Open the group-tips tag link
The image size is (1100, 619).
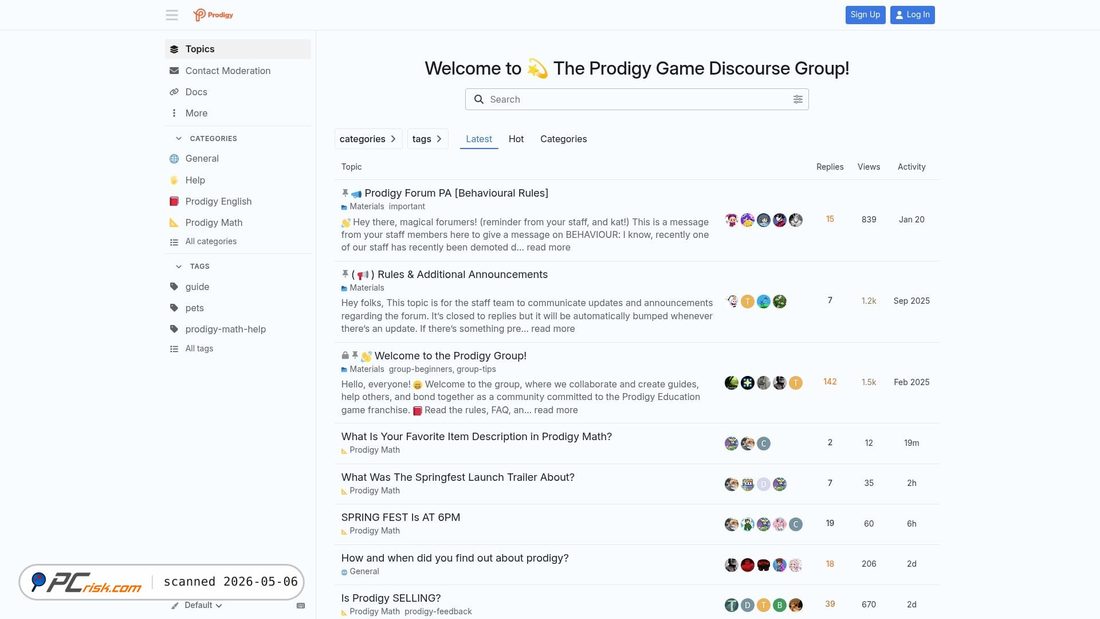point(476,369)
